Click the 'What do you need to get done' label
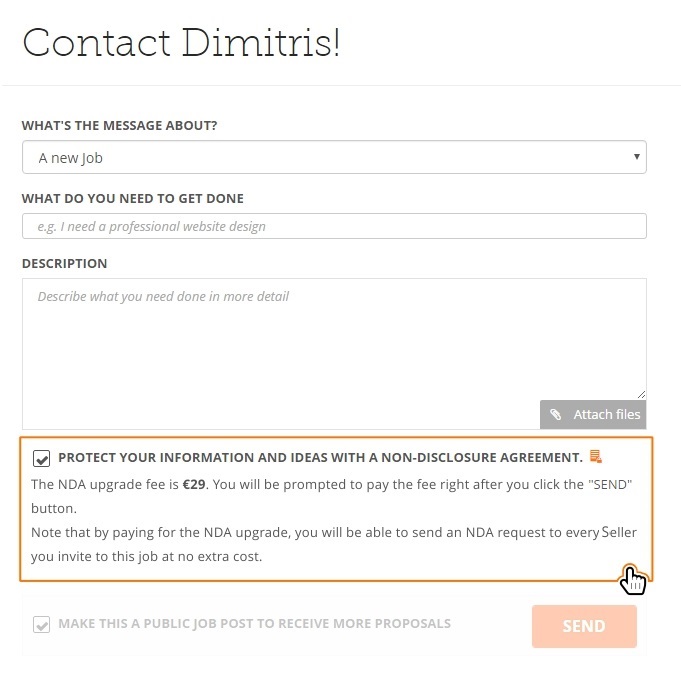The image size is (681, 682). [x=133, y=198]
